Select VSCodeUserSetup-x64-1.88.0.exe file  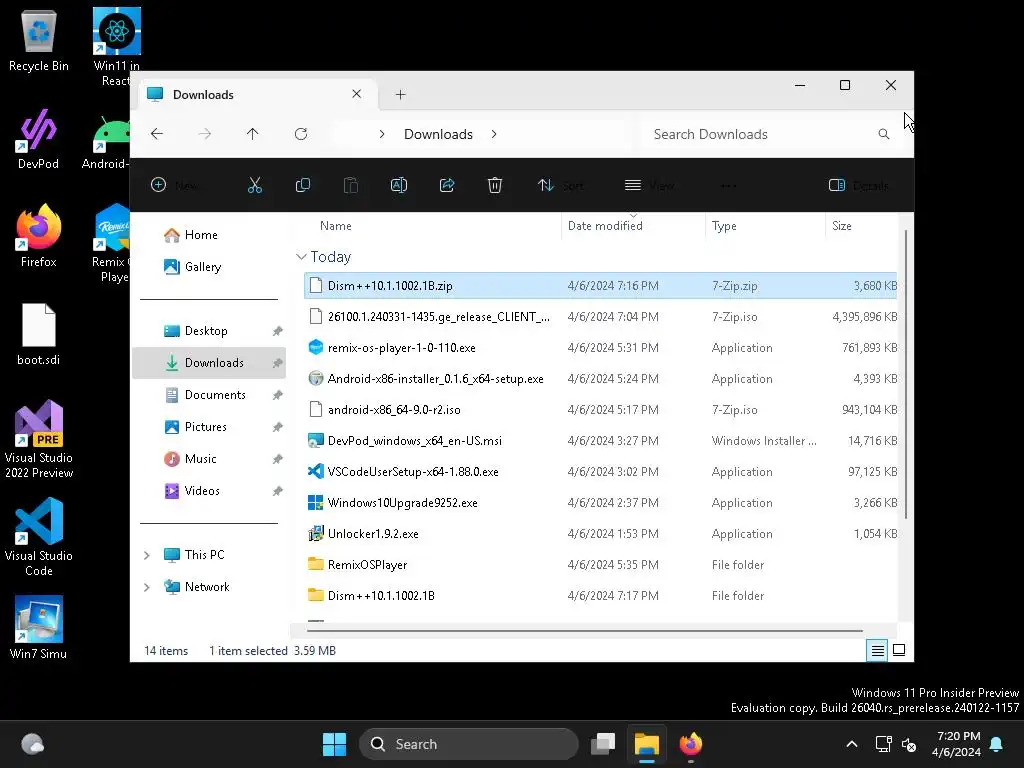pyautogui.click(x=600, y=472)
